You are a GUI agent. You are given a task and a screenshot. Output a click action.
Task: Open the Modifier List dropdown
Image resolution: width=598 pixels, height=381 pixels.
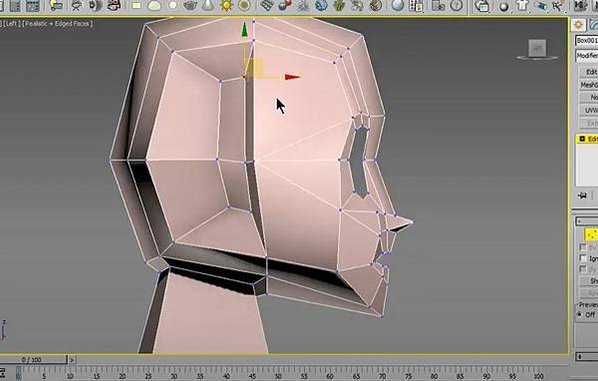click(587, 56)
